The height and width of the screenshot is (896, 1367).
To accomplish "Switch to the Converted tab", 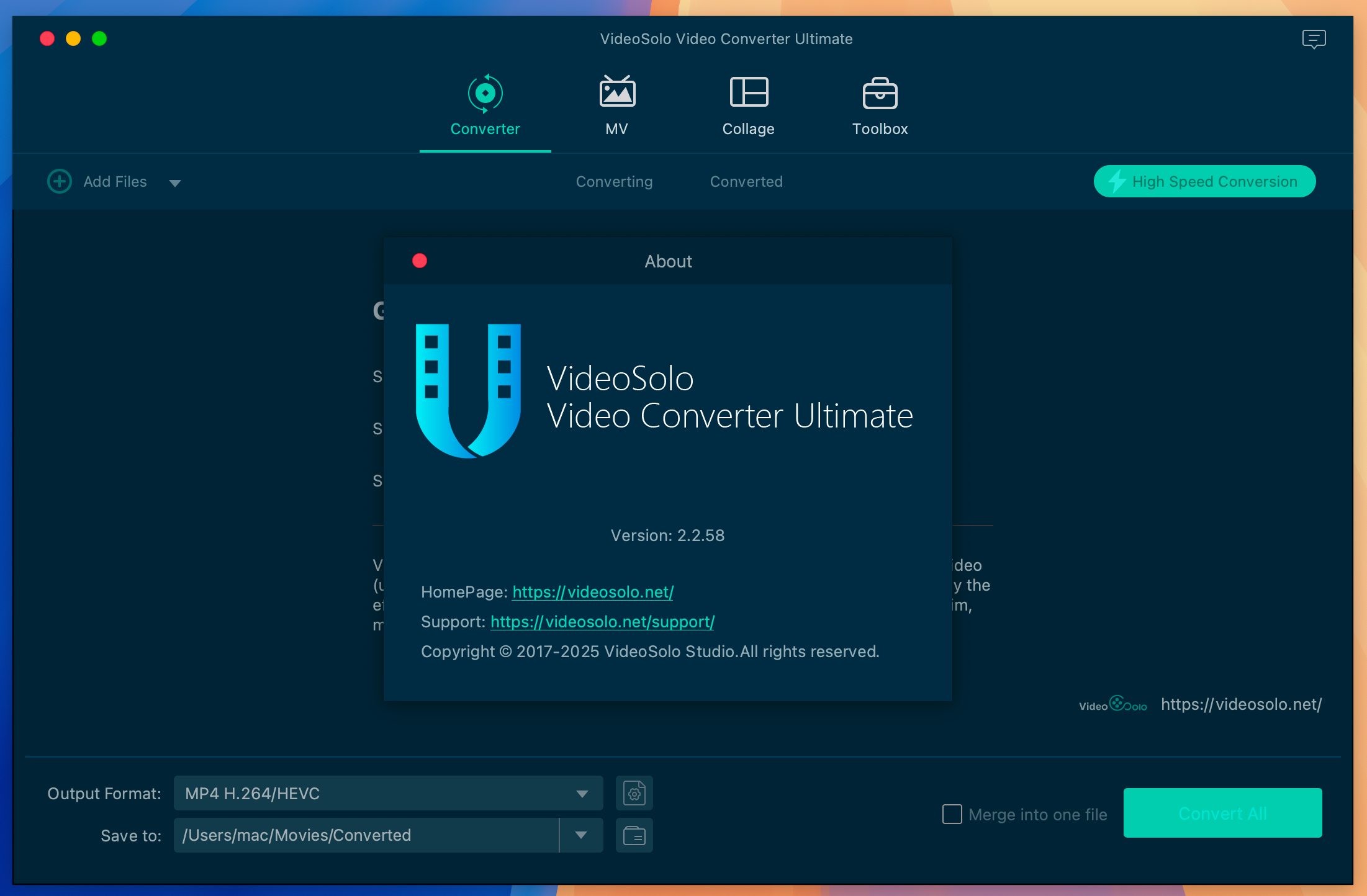I will tap(746, 181).
